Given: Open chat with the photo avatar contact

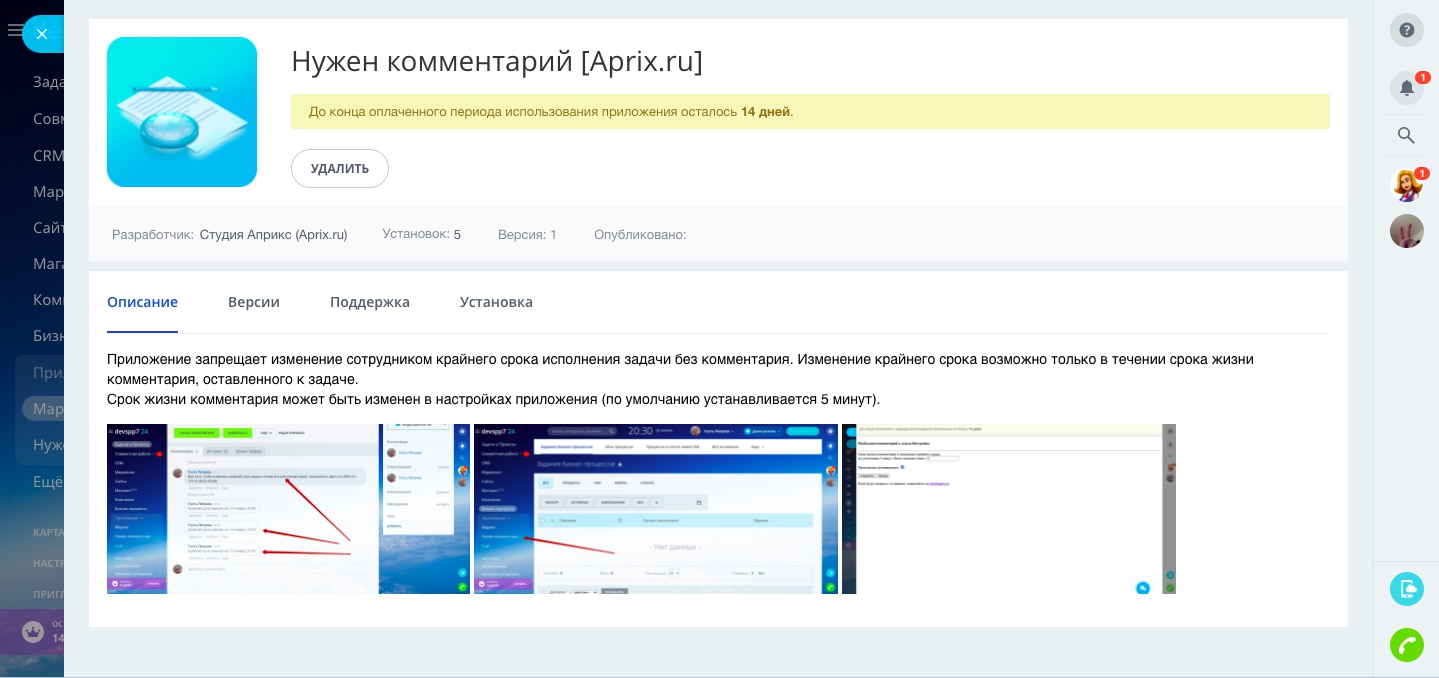Looking at the screenshot, I should tap(1406, 231).
